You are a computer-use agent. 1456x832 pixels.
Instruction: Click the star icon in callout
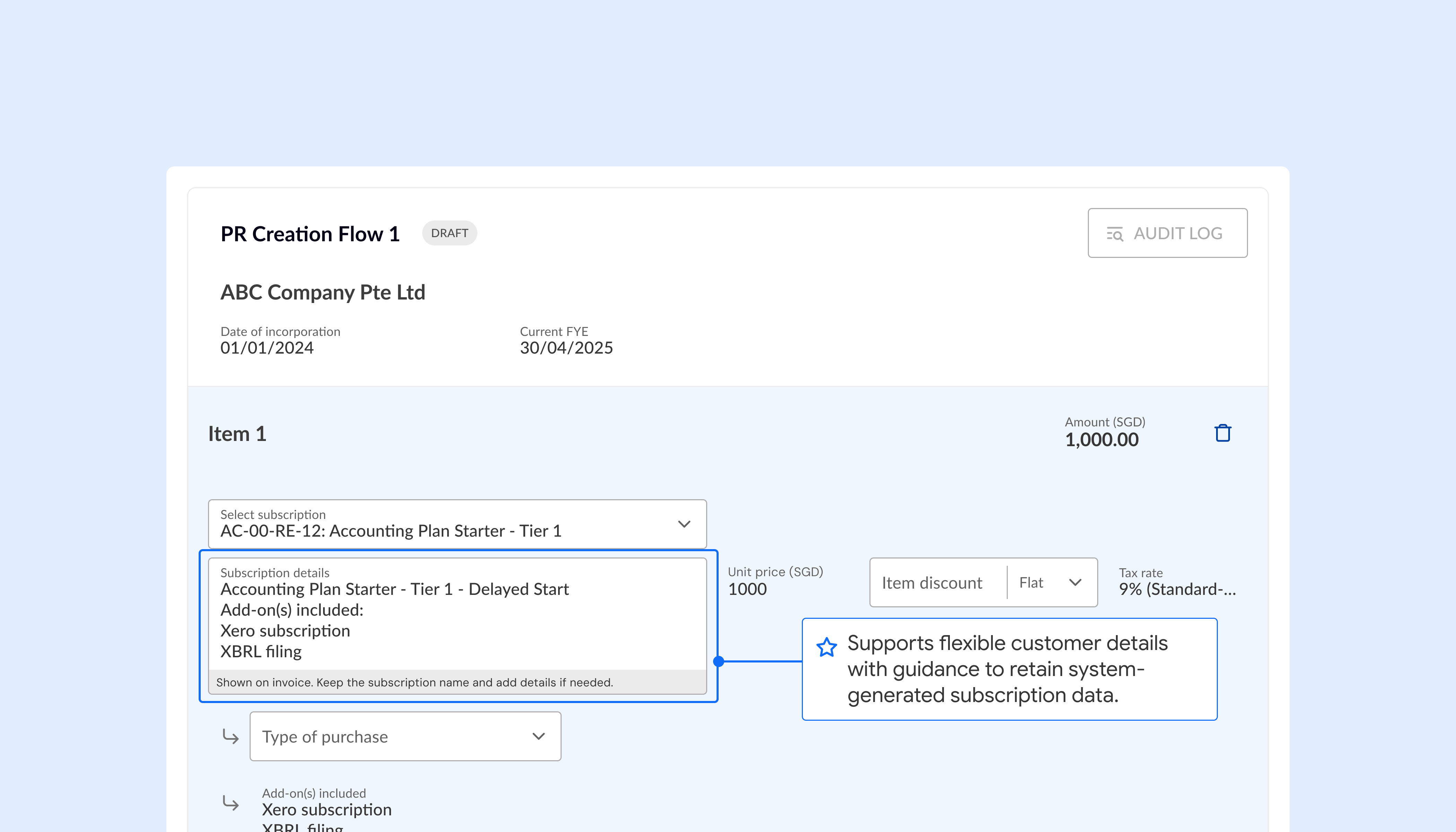point(826,648)
